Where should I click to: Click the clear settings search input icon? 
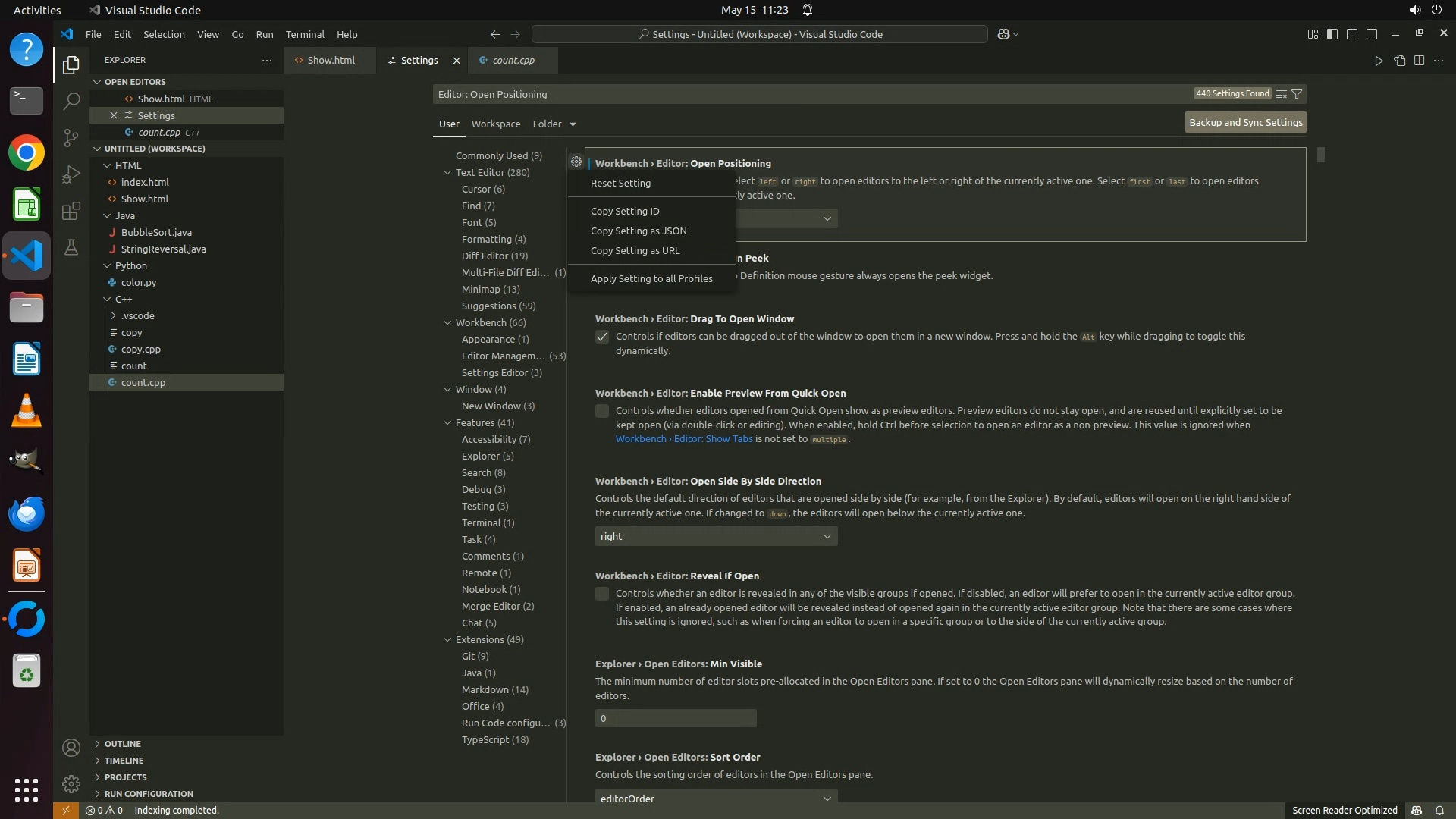click(x=1281, y=94)
